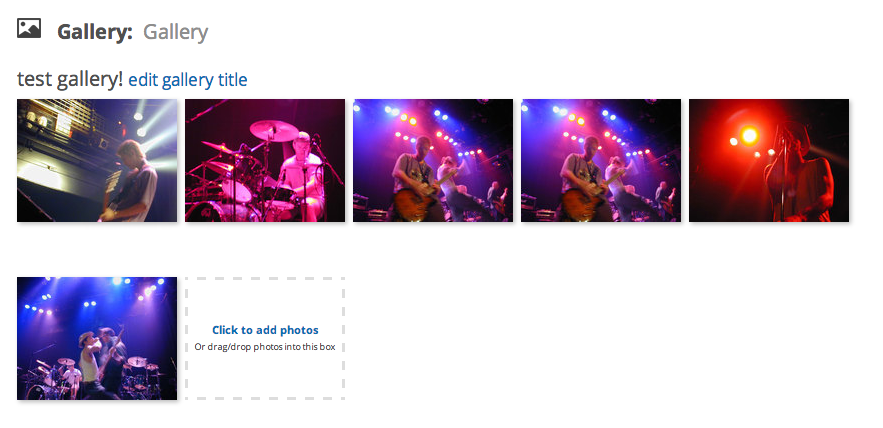
Task: Select the first photo in the gallery
Action: 97,160
